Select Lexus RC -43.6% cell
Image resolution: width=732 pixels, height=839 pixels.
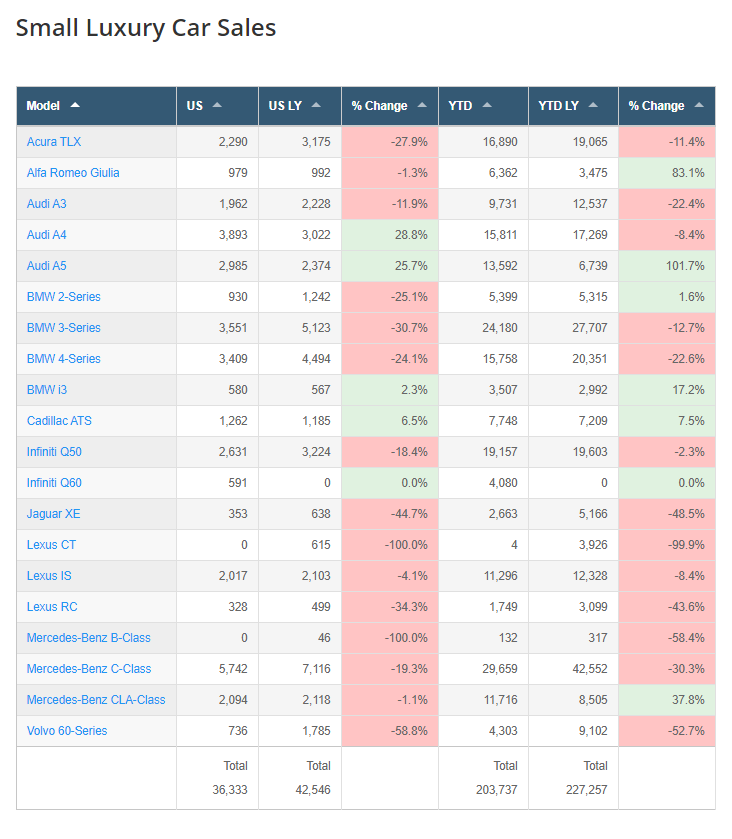(667, 607)
